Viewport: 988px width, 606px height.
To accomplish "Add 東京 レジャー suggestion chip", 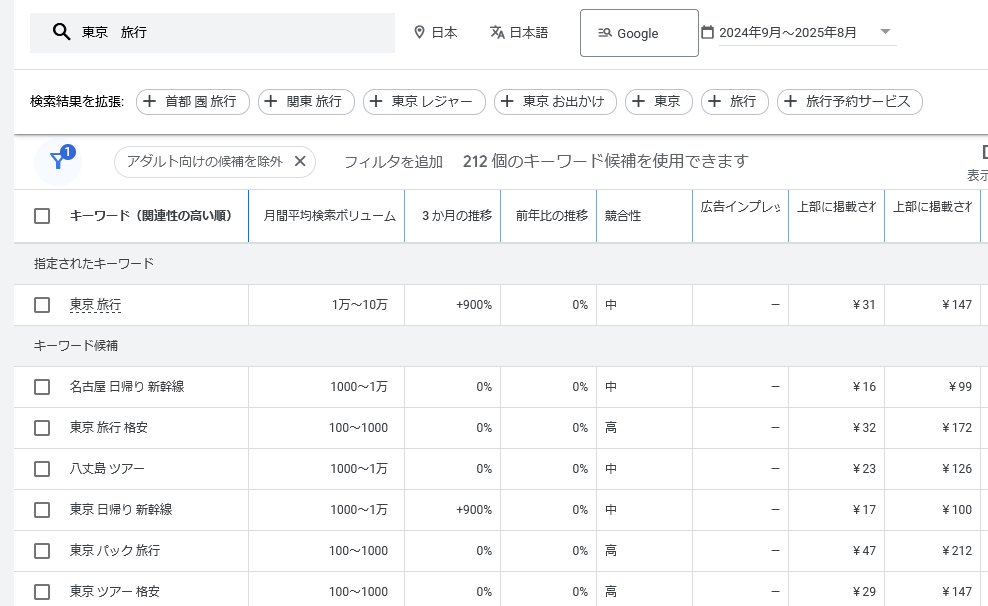I will tap(424, 101).
